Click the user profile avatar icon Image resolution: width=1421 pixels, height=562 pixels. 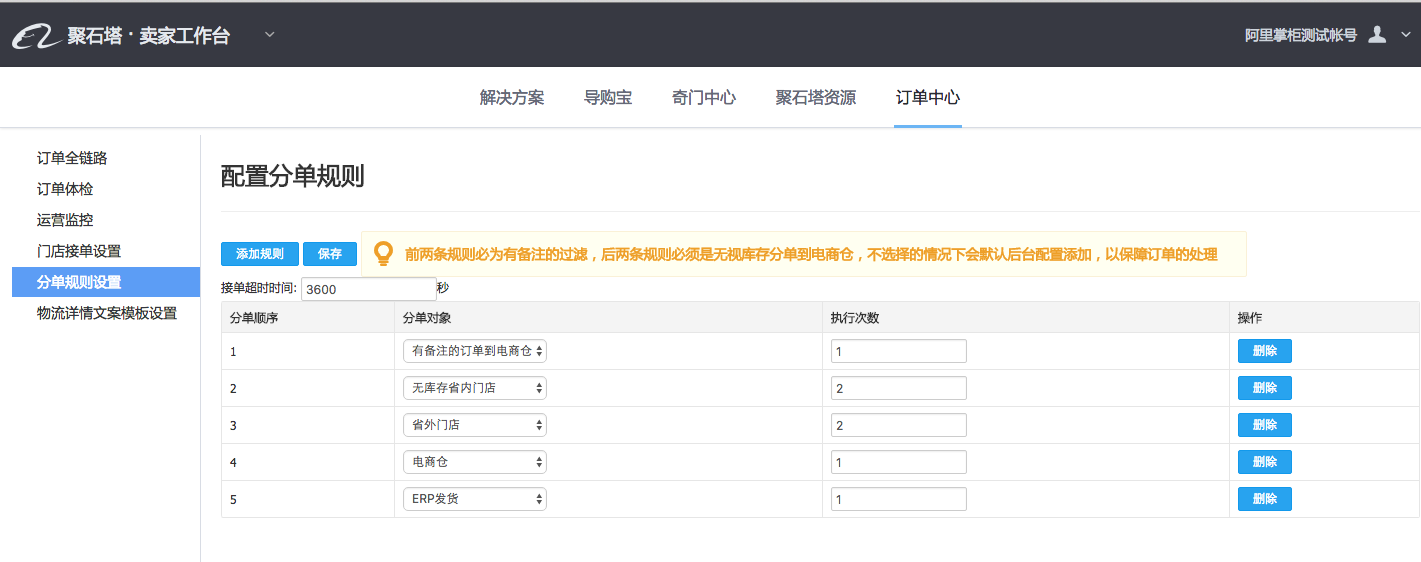[x=1377, y=35]
